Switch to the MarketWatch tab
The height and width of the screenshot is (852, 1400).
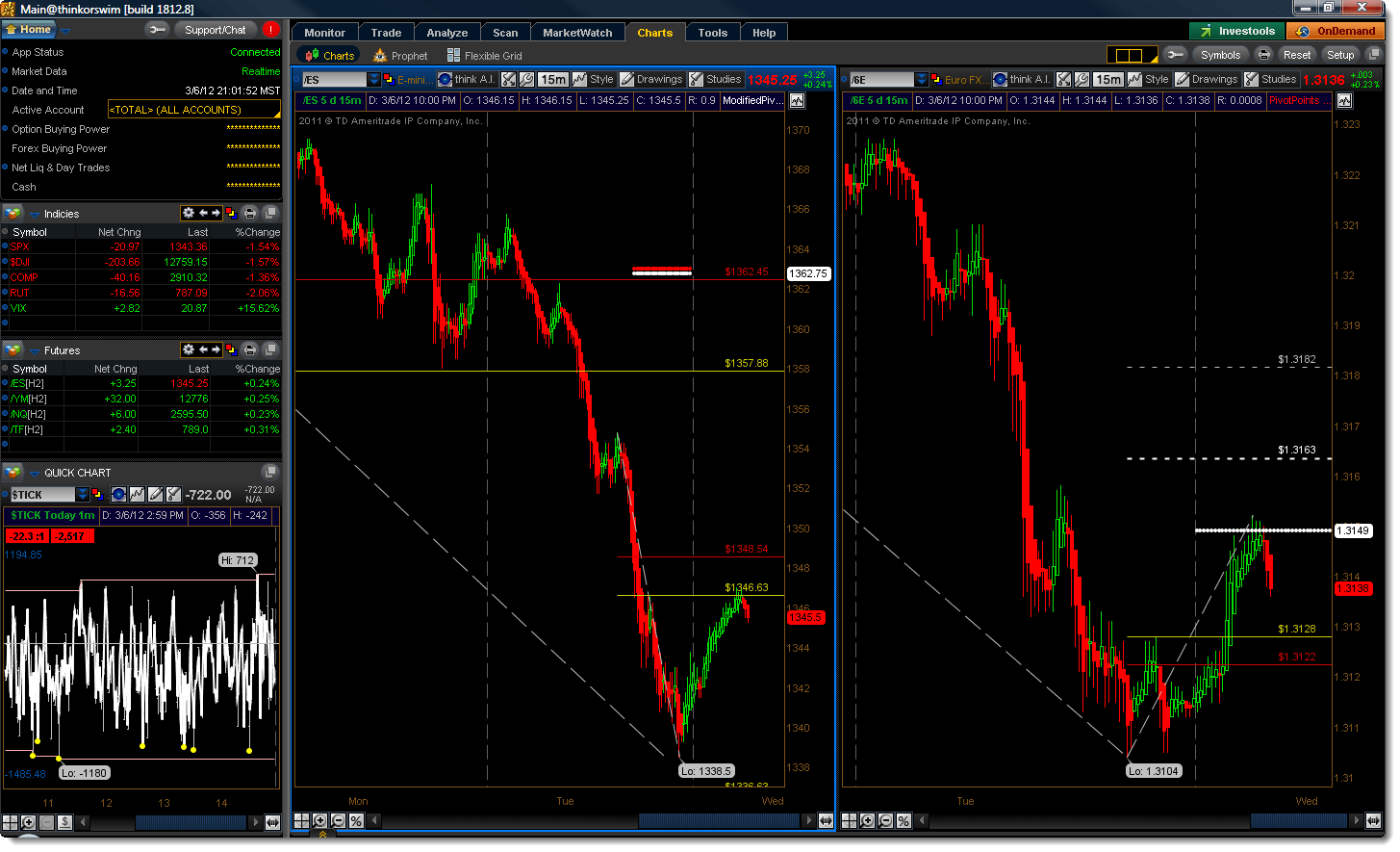(577, 33)
